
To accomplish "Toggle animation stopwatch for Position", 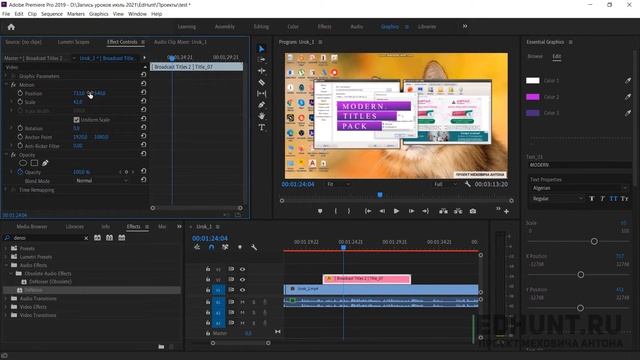I will pyautogui.click(x=20, y=93).
